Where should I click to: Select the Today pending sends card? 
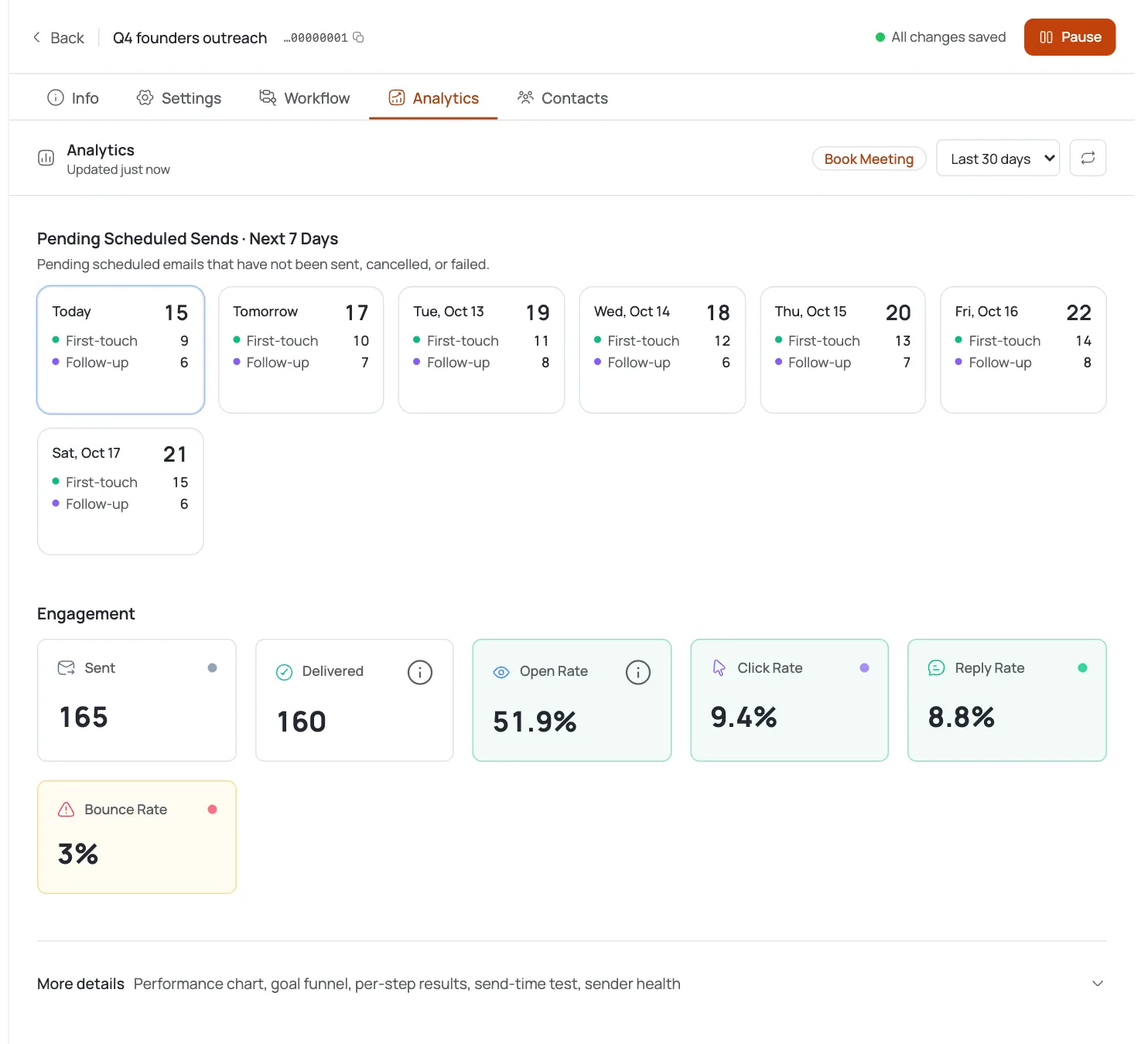click(121, 350)
